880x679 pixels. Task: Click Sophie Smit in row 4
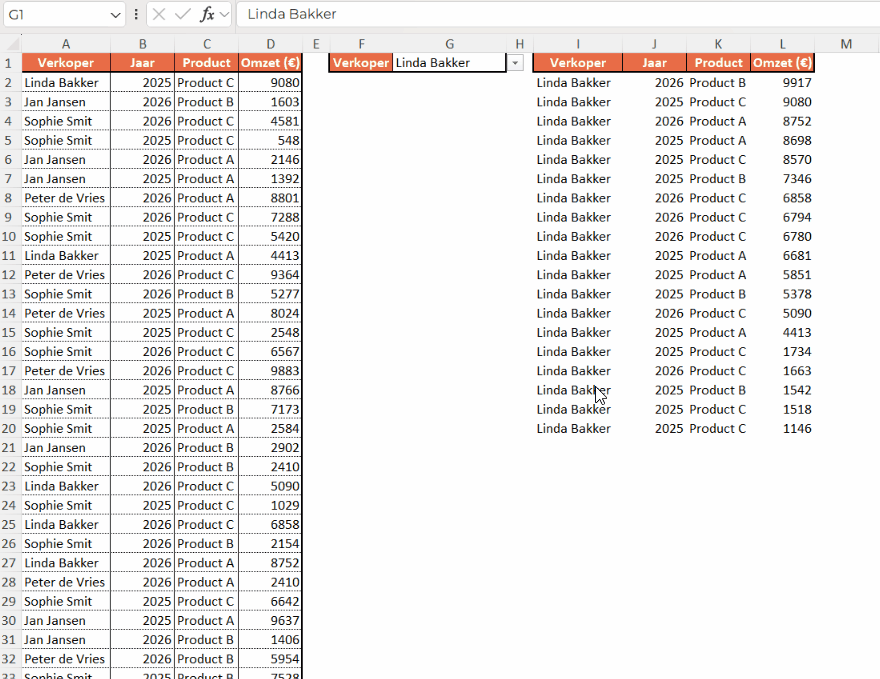(x=66, y=121)
